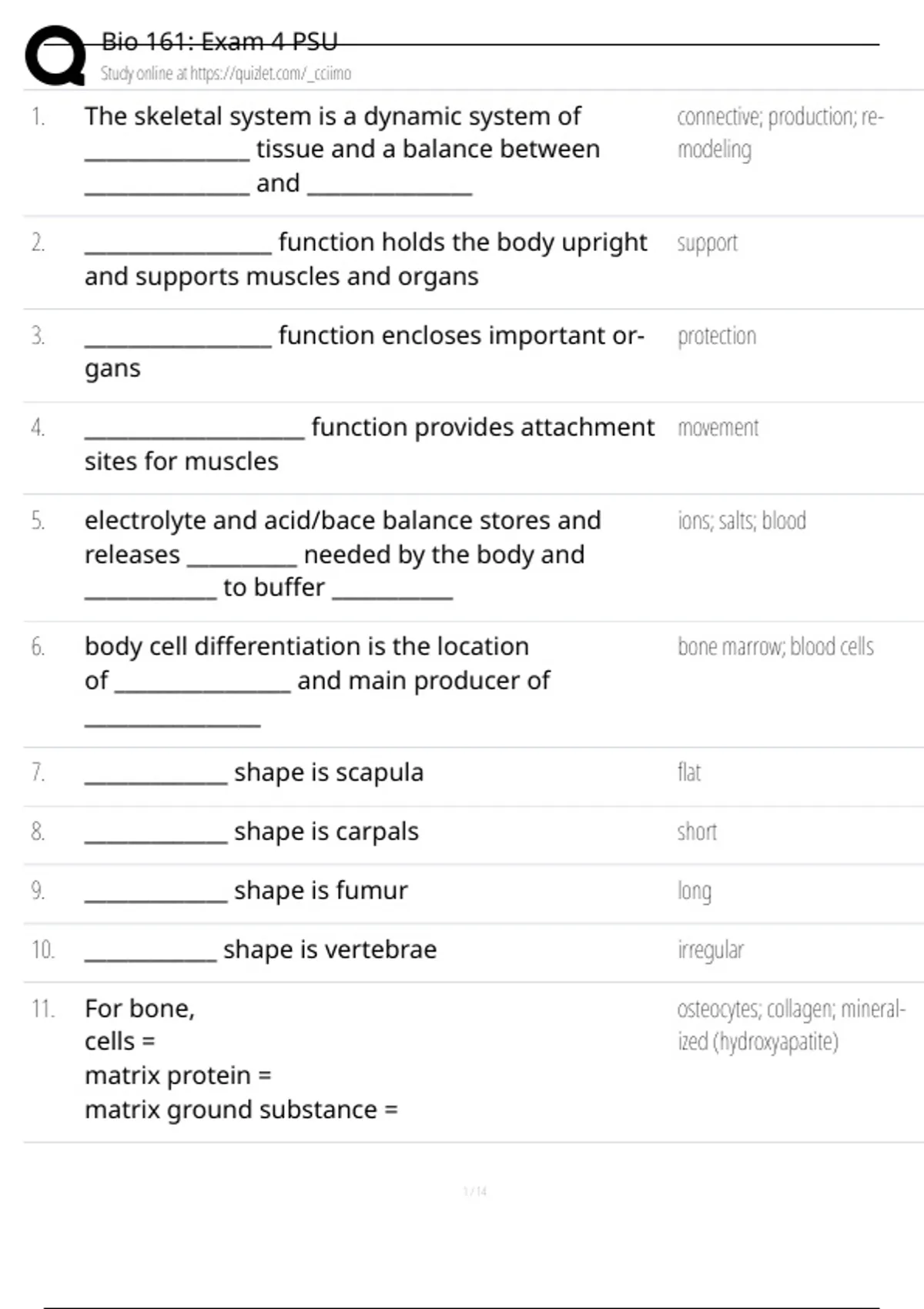The image size is (924, 1309).
Task: Click the question 'shape is vertebrae'
Action: (330, 950)
